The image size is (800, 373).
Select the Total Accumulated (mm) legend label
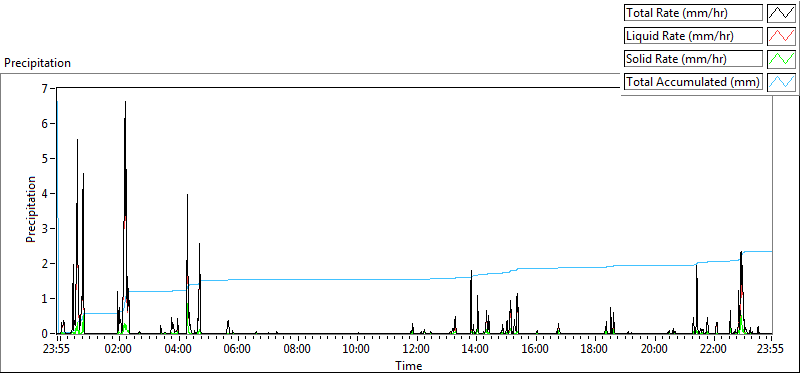(x=693, y=82)
